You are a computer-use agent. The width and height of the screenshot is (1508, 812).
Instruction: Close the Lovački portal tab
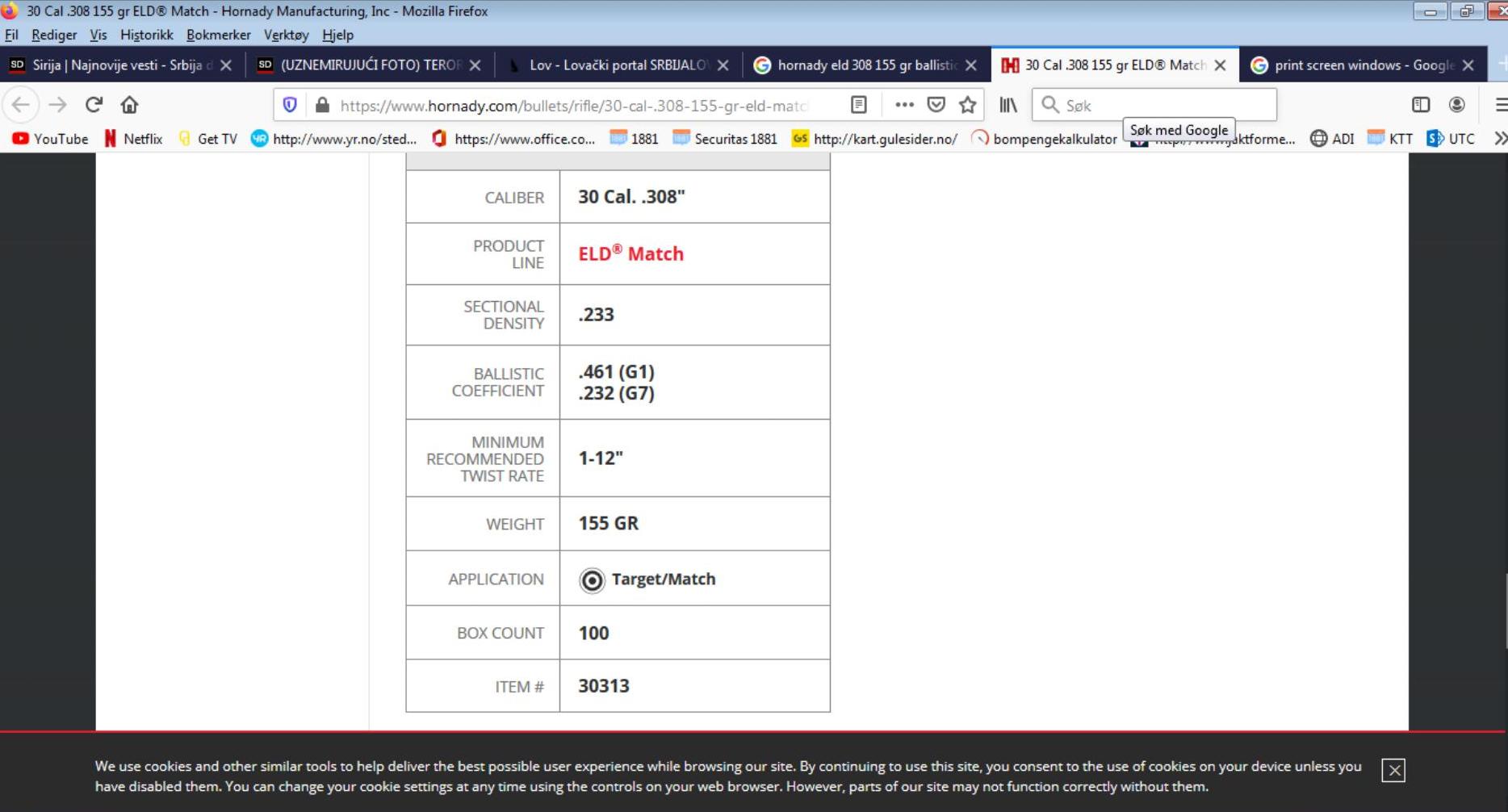[x=723, y=65]
